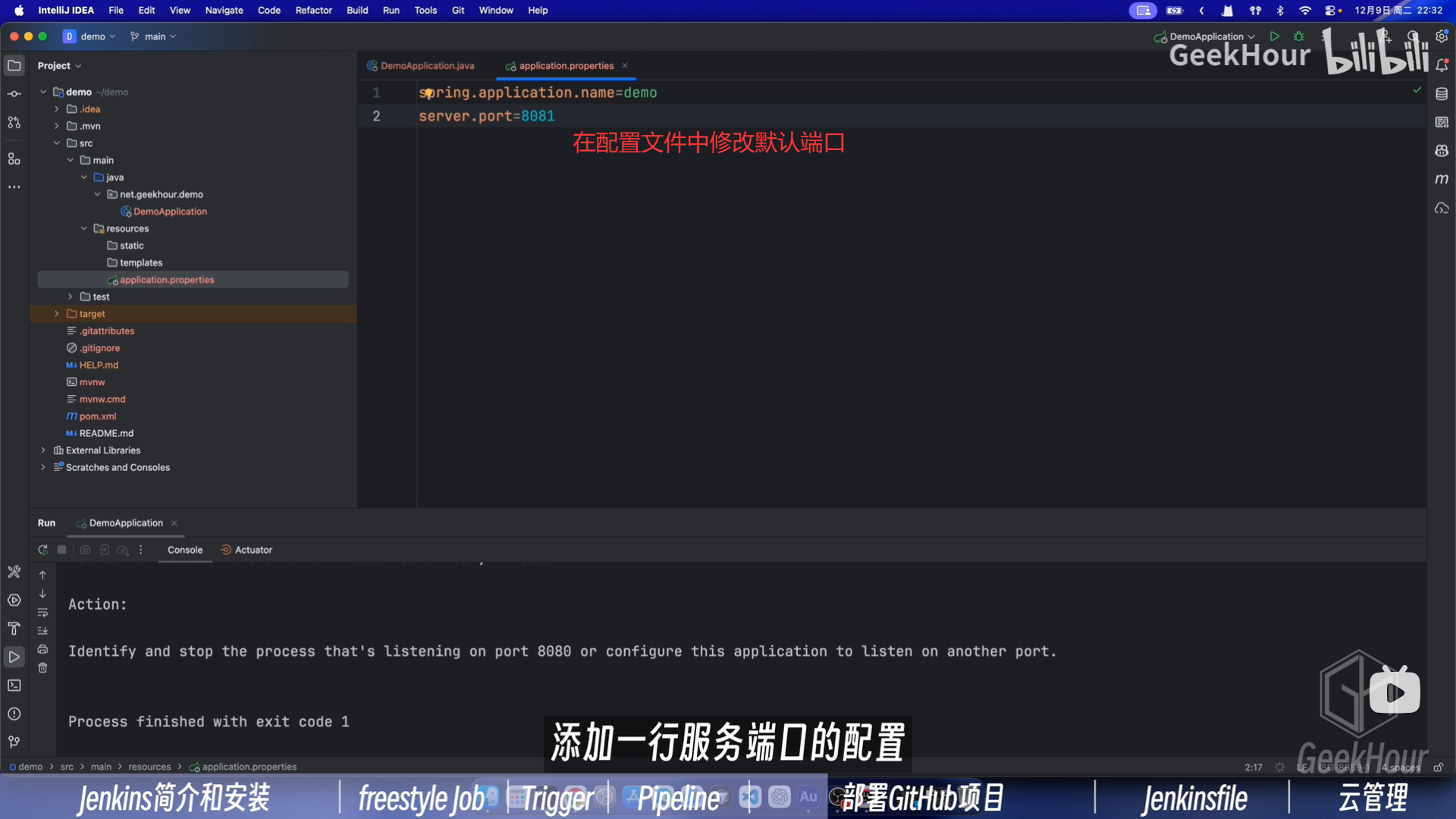Viewport: 1456px width, 819px height.
Task: Open pom.xml in the project tree
Action: pos(98,416)
